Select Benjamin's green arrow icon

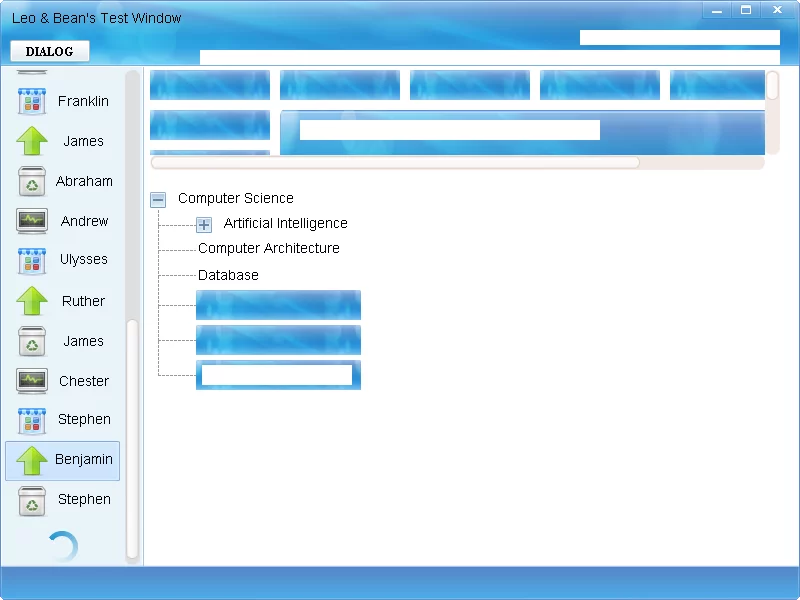tap(32, 460)
